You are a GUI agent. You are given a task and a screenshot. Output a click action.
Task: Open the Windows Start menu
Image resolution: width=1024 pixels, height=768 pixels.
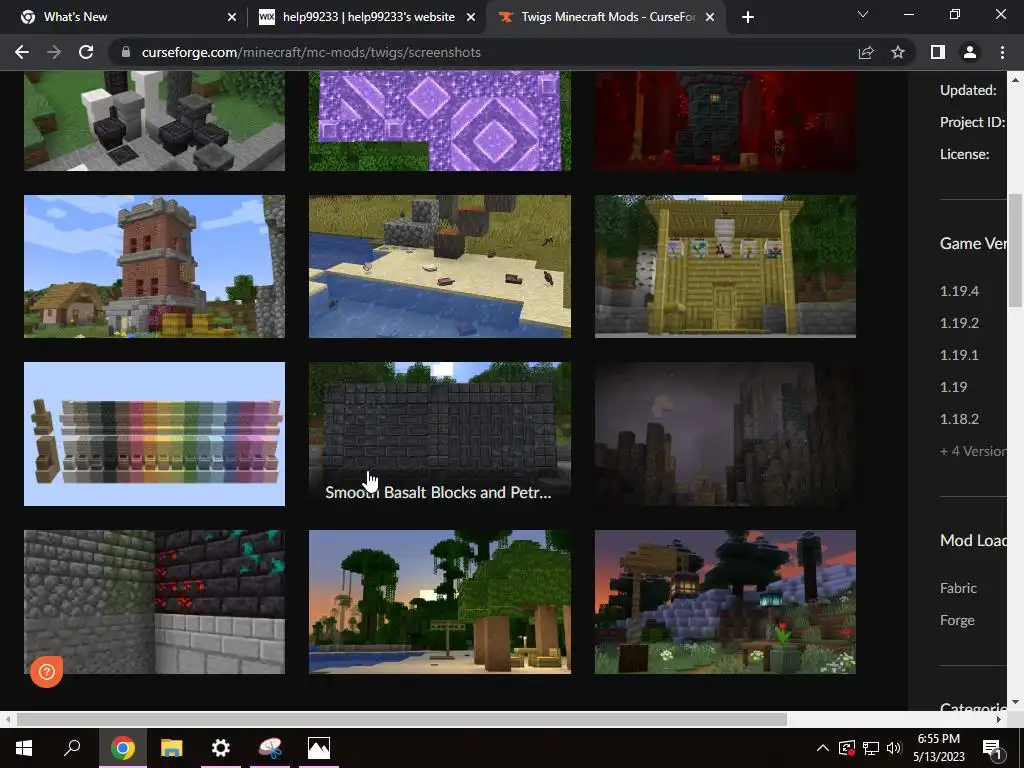point(24,748)
